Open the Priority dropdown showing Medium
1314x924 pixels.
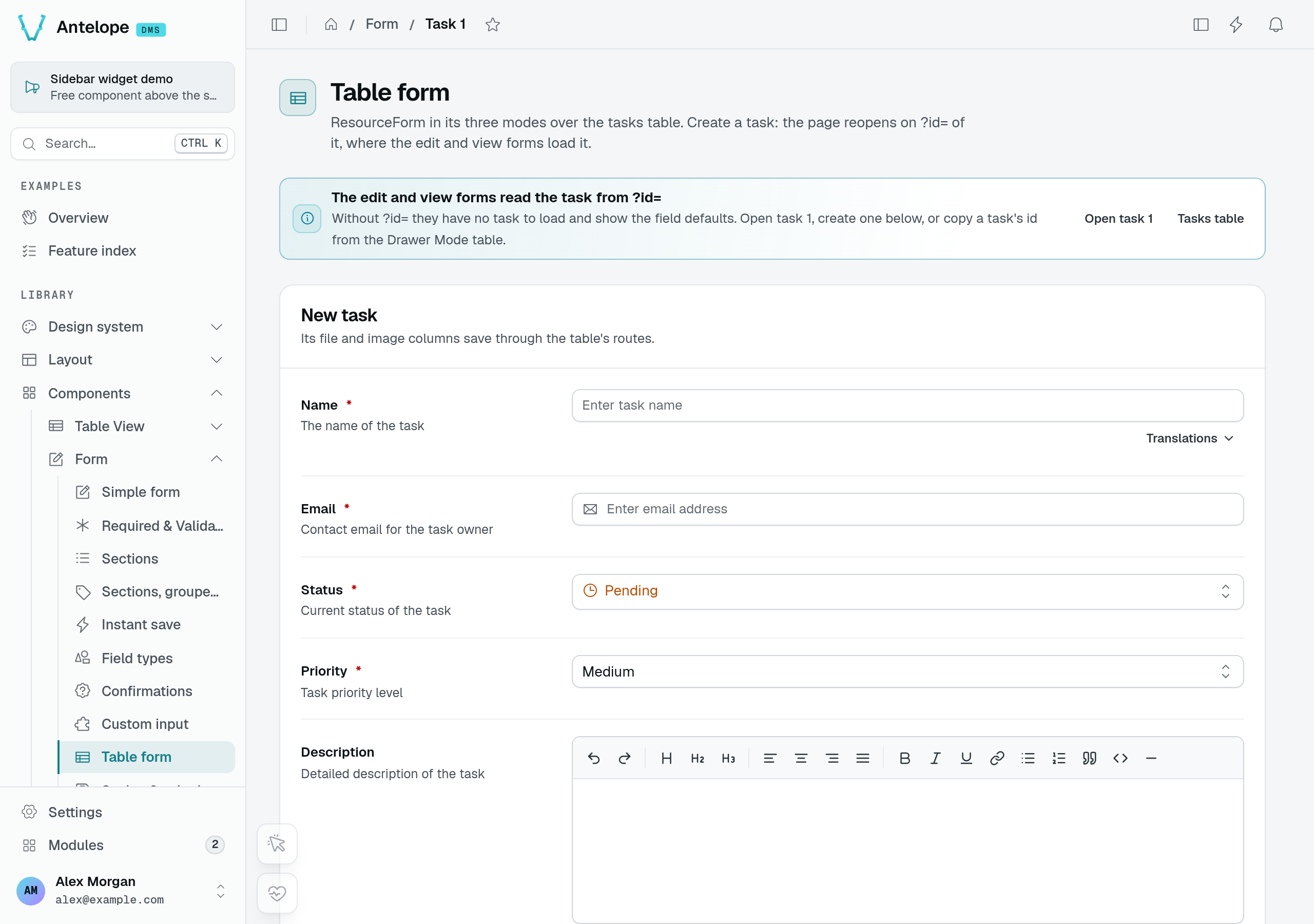click(x=907, y=671)
